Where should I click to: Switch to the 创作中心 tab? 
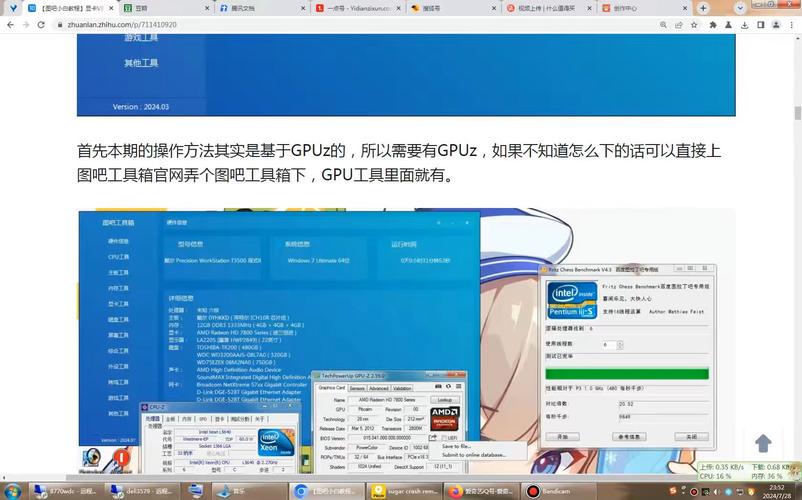644,8
